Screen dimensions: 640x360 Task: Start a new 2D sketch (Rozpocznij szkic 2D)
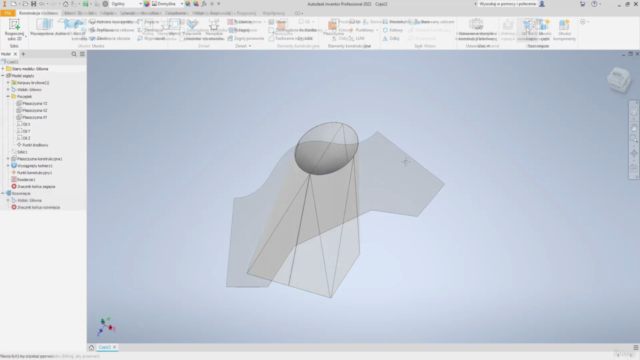[14, 30]
